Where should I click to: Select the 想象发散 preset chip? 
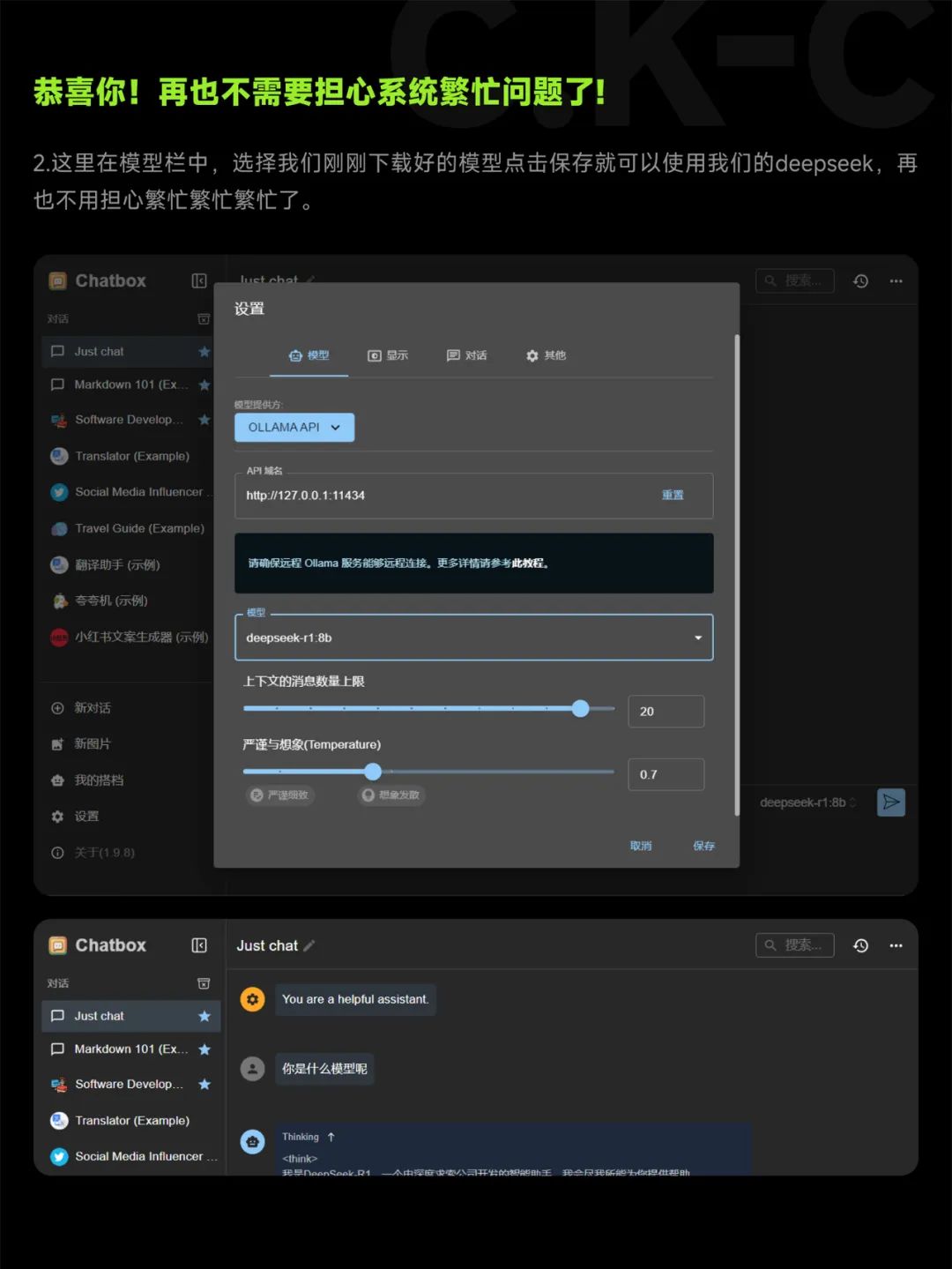[391, 795]
